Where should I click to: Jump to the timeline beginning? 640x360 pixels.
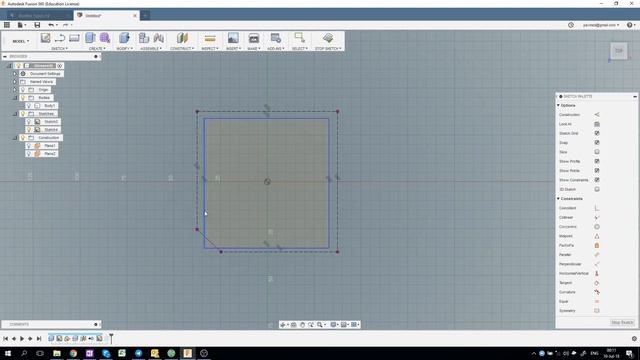pos(5,338)
